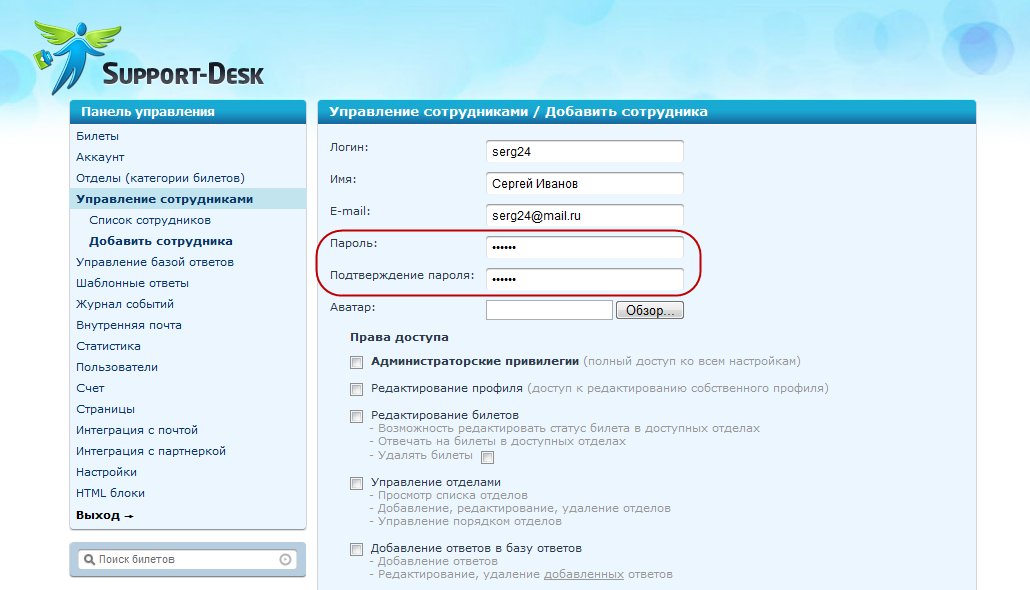The image size is (1030, 590).
Task: Click the Support-Desk logo
Action: click(x=150, y=58)
